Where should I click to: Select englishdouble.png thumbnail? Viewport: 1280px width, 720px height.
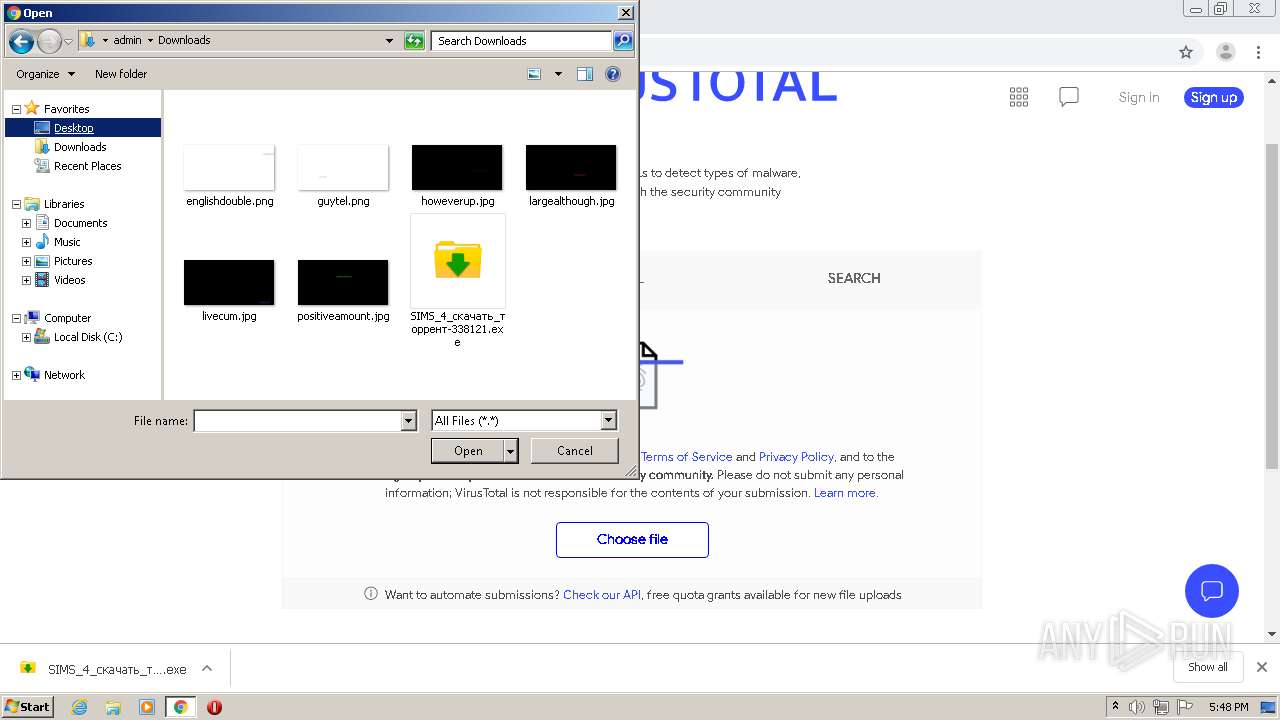point(229,167)
